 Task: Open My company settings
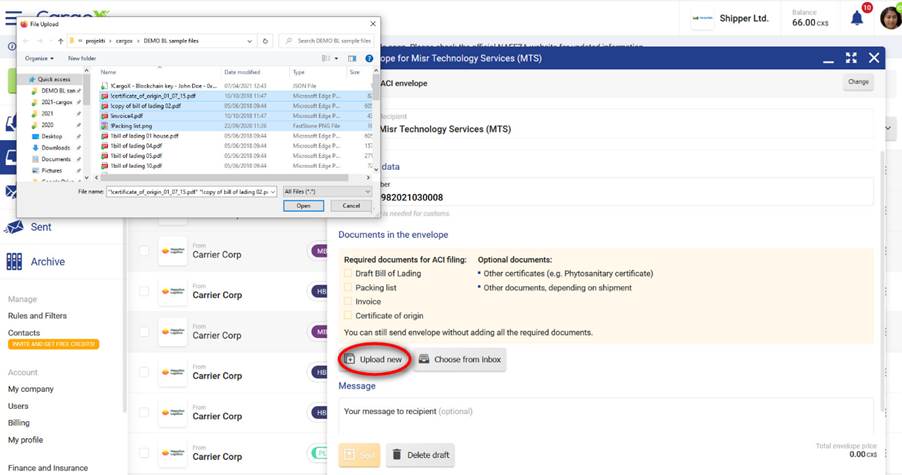tap(30, 389)
